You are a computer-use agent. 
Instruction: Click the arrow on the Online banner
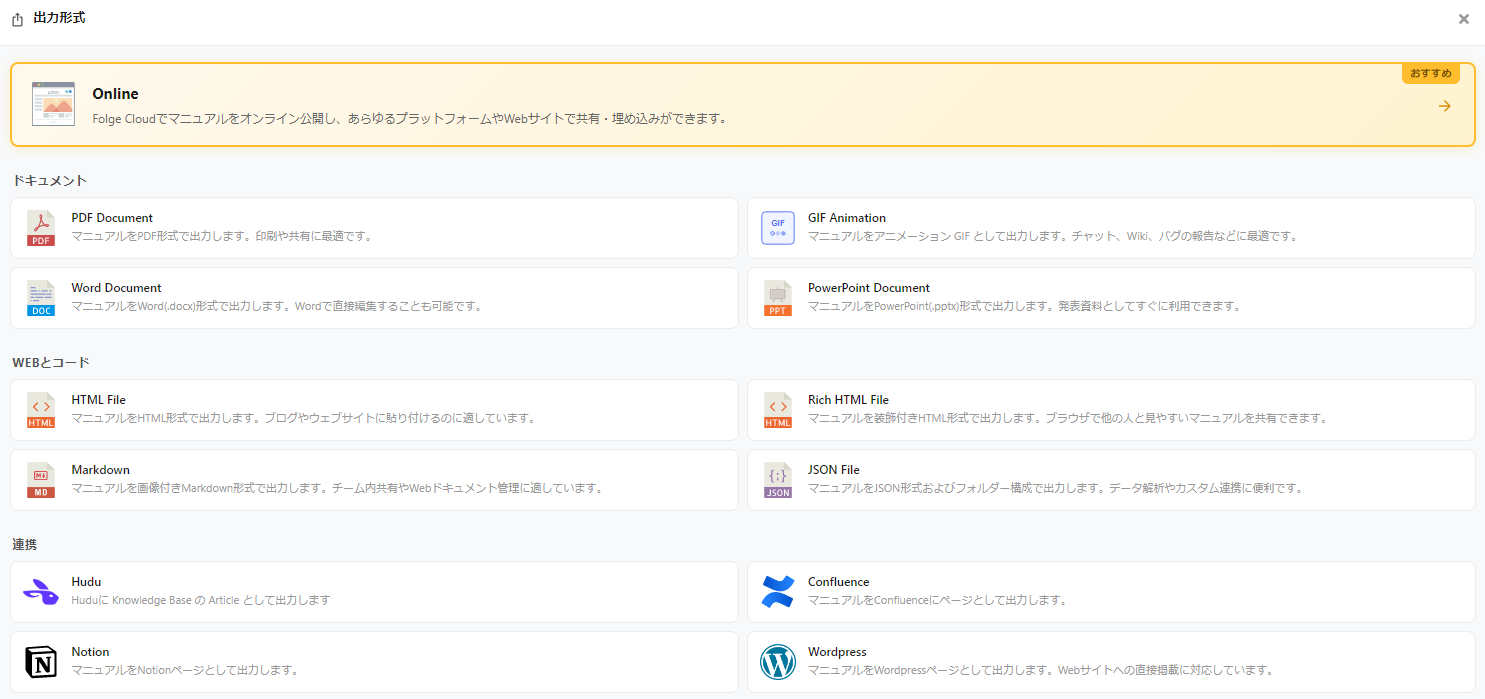pos(1444,106)
